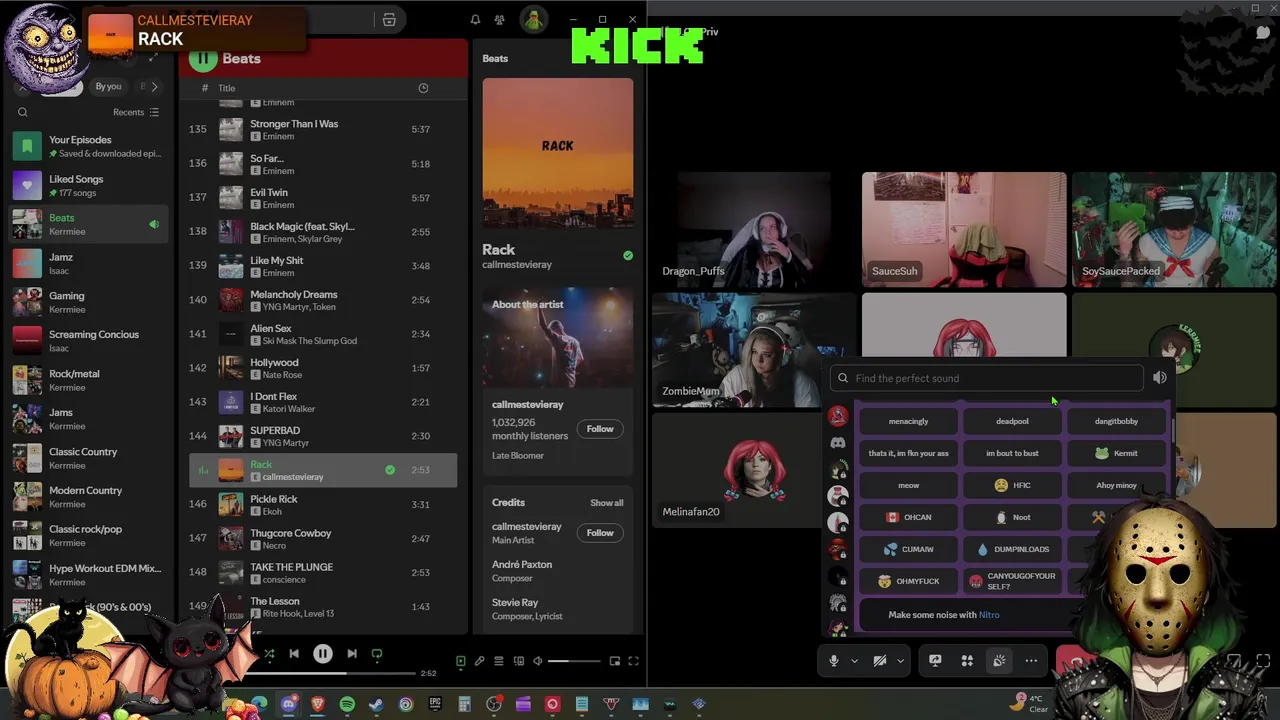
Task: Select Melancholy Dreams track row
Action: (322, 300)
